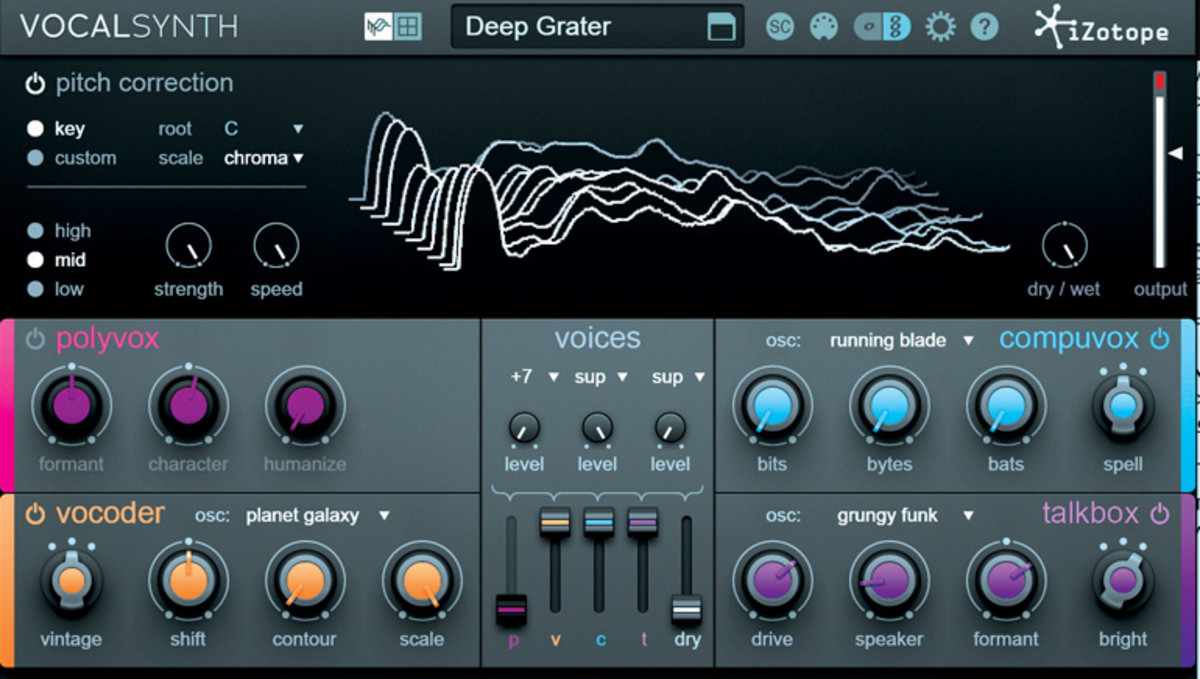Select the waveform view icon
This screenshot has height=679, width=1200.
click(378, 27)
